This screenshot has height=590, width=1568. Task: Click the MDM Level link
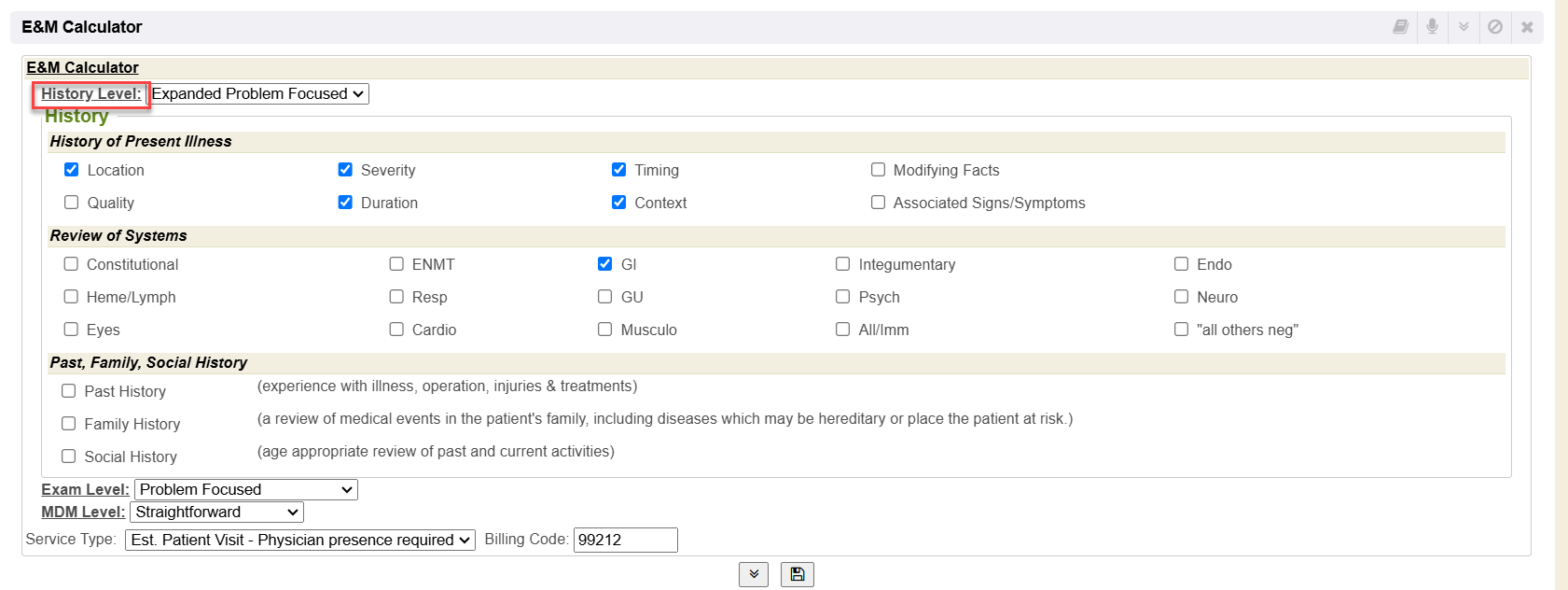click(x=83, y=513)
